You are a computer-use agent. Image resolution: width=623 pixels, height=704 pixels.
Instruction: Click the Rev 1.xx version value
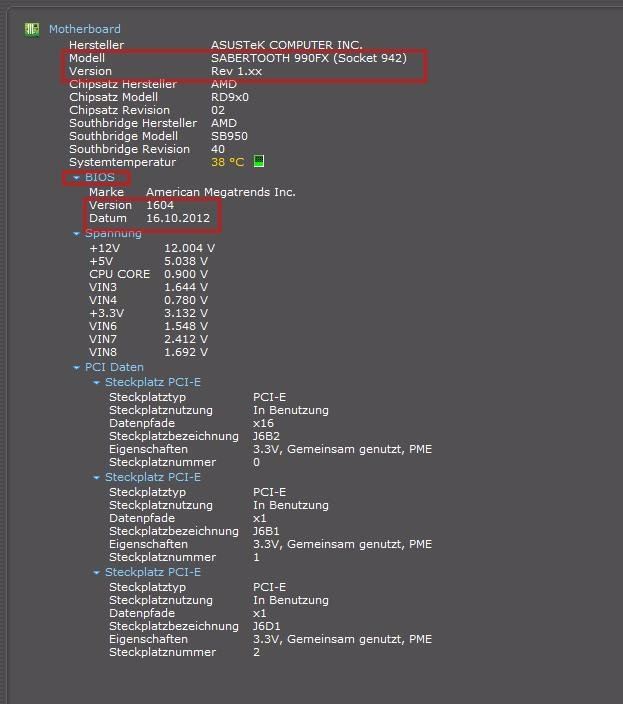click(237, 71)
